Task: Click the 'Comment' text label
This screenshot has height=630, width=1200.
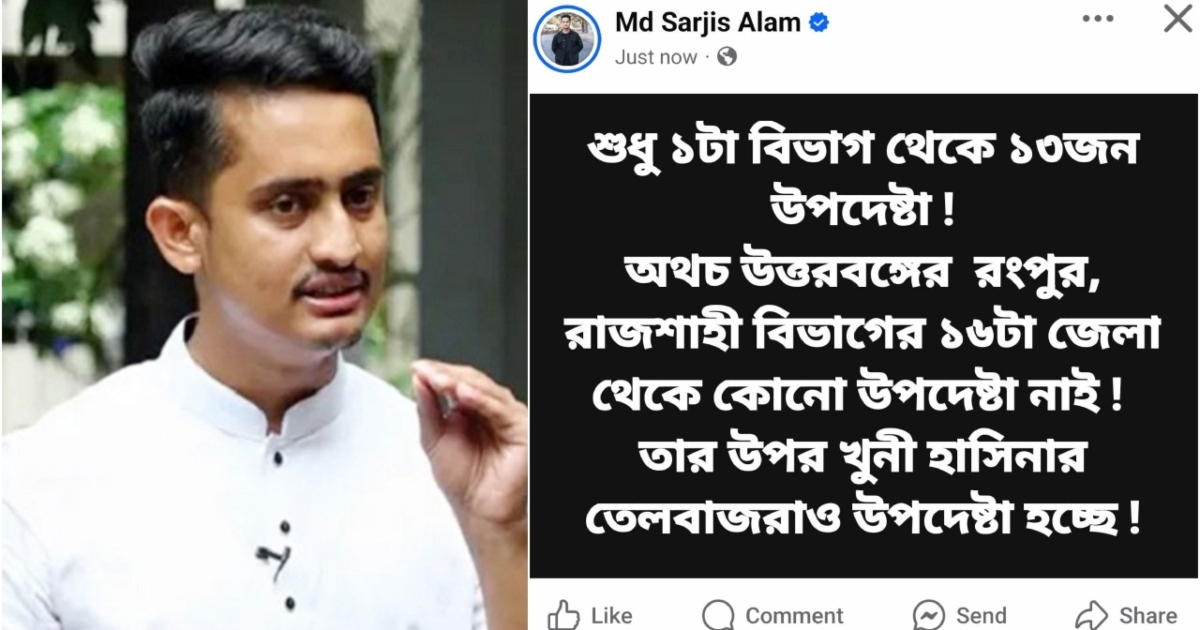Action: point(794,615)
